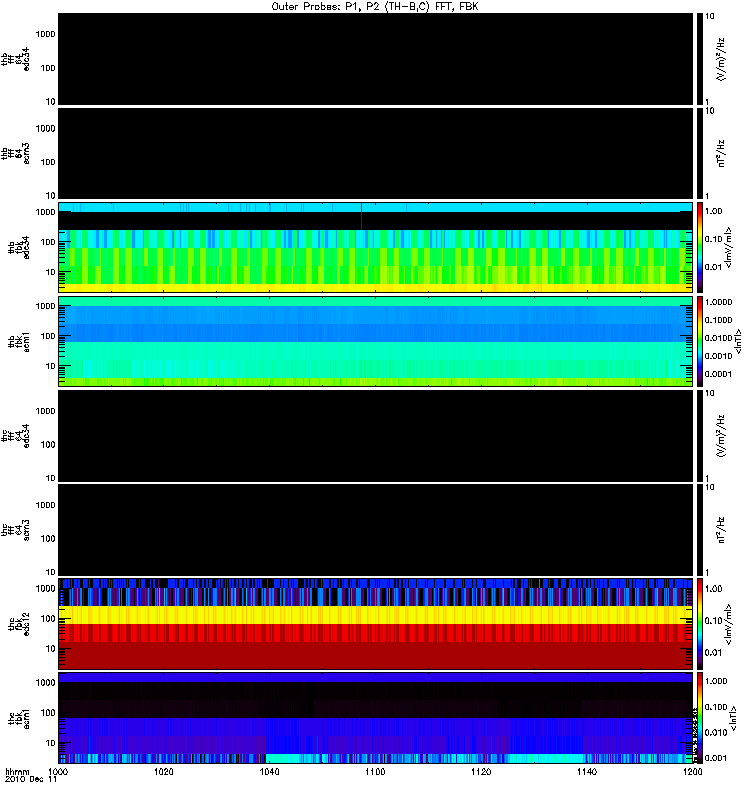
Task: Select the 10 frequency tick of thc fbk edc12
Action: 51,649
